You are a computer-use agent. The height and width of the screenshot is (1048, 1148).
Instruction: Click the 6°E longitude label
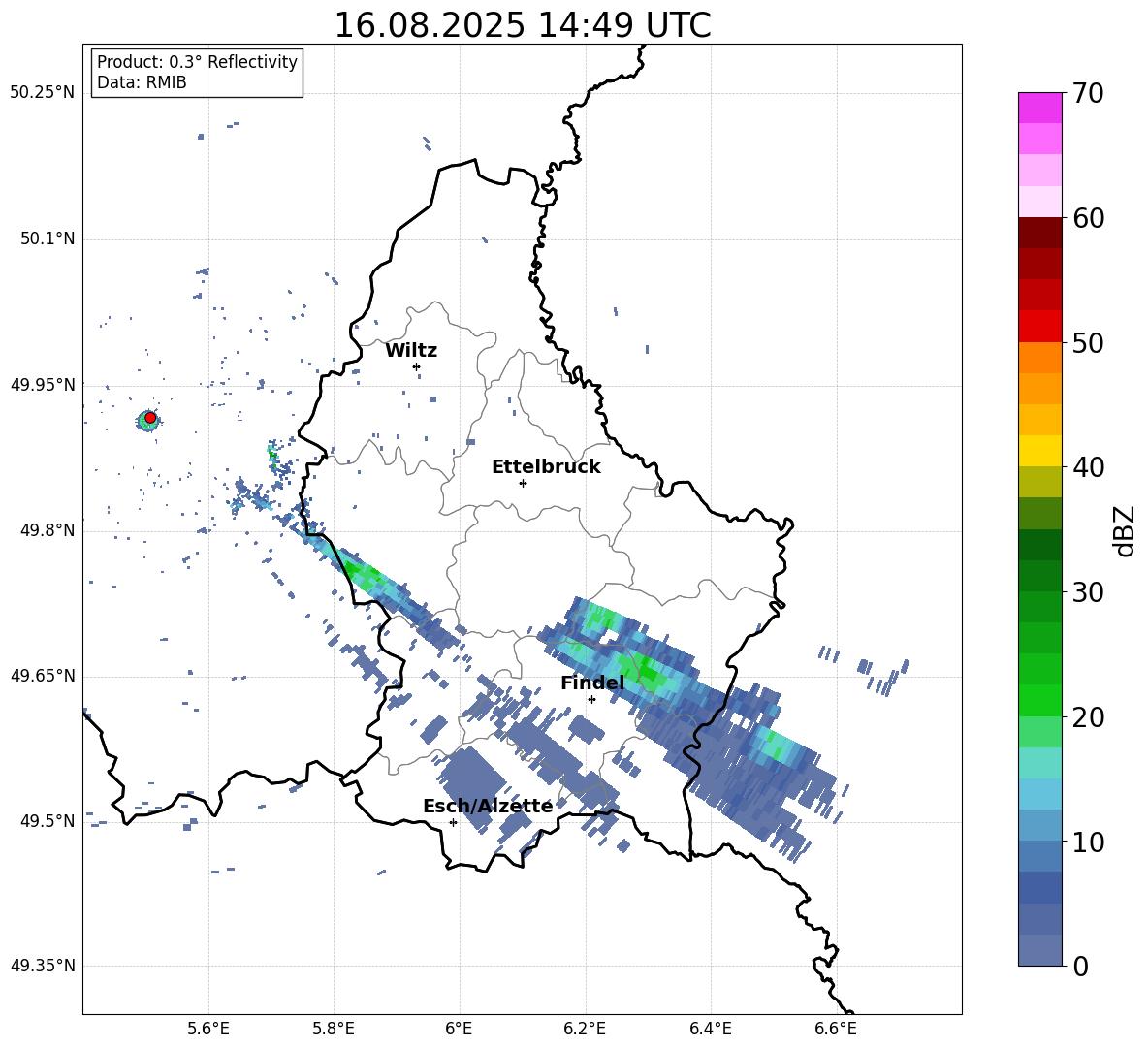click(x=459, y=1029)
